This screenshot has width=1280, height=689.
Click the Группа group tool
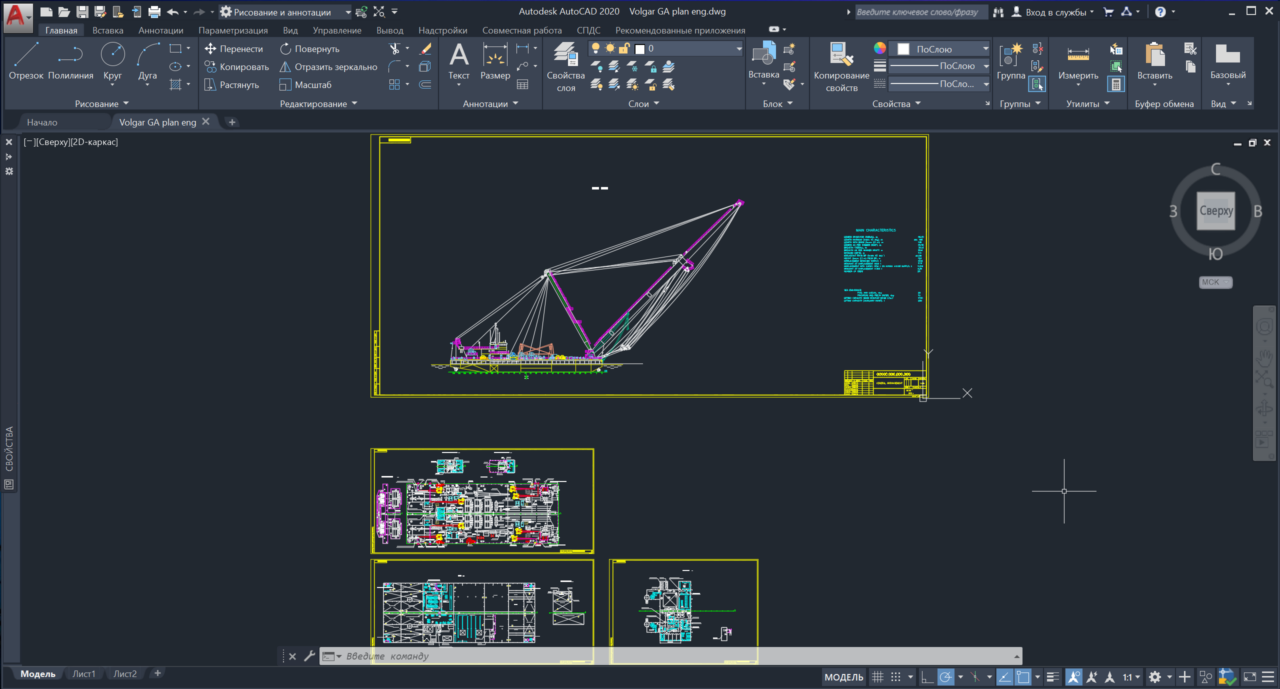(x=1011, y=62)
